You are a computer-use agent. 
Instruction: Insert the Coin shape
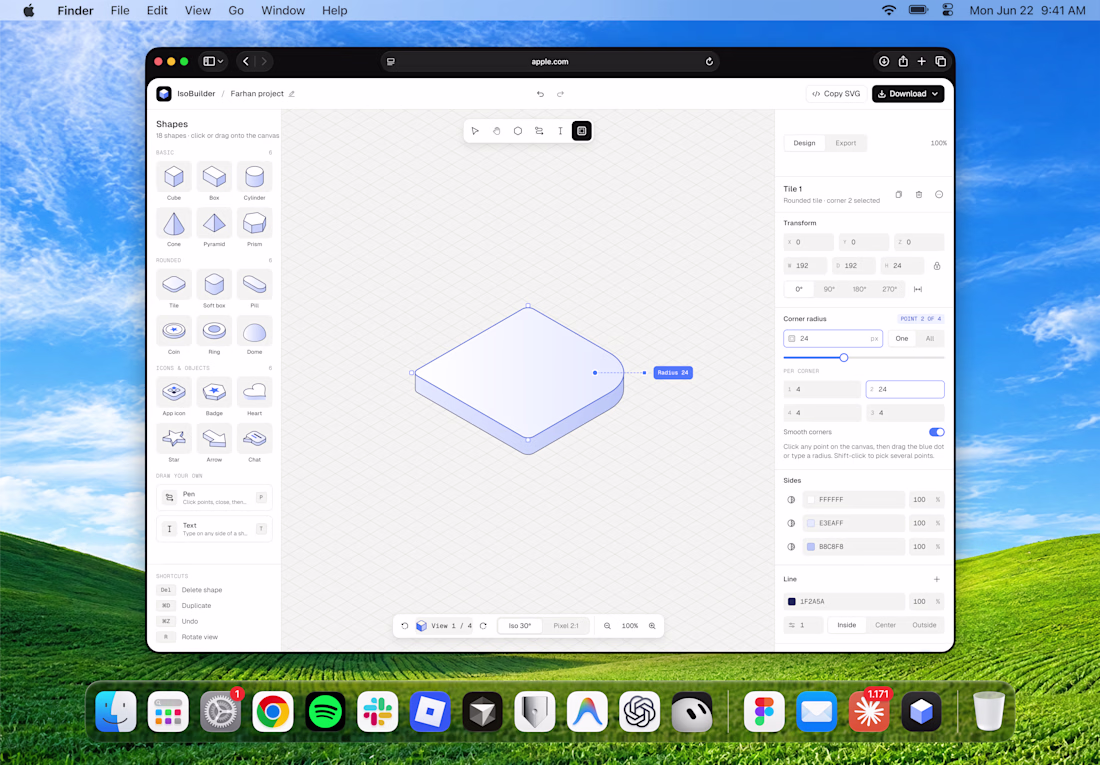pos(174,331)
